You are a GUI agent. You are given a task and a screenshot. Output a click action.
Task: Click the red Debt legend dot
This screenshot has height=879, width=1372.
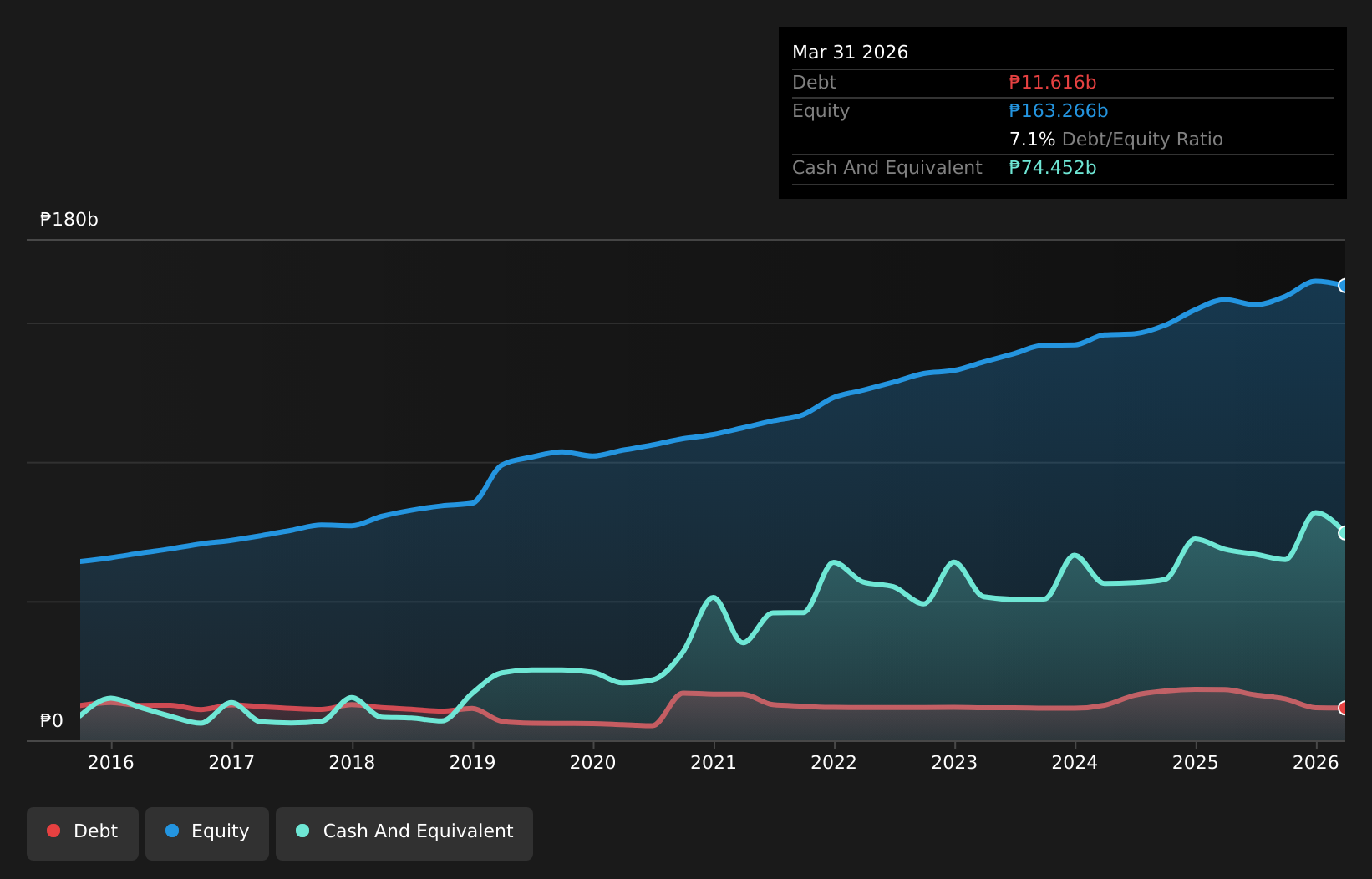(x=53, y=831)
